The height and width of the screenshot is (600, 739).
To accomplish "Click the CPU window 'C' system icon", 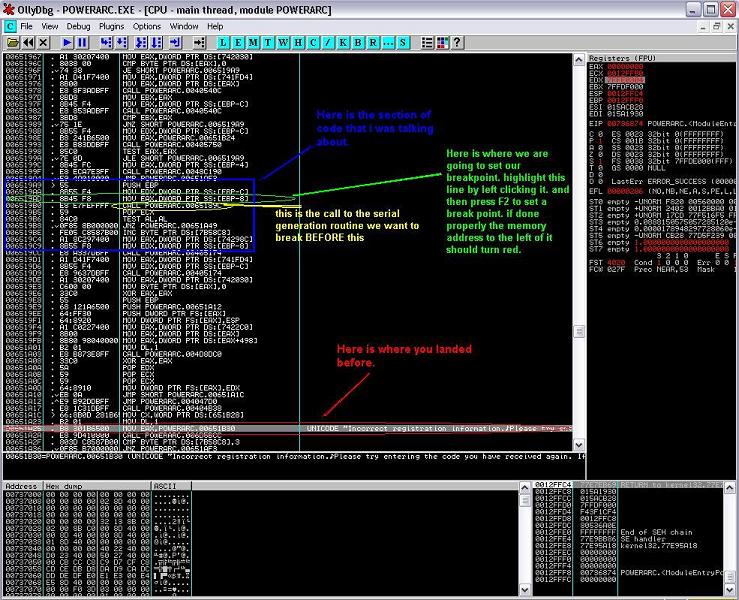I will 10,26.
